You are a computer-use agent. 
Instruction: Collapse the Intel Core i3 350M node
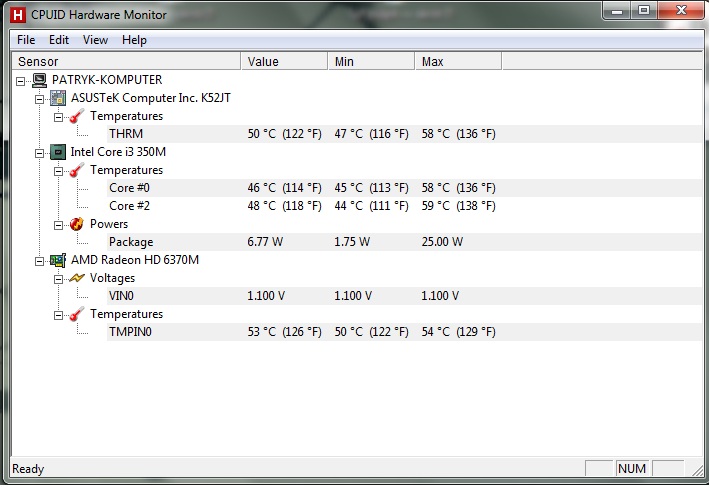(39, 153)
